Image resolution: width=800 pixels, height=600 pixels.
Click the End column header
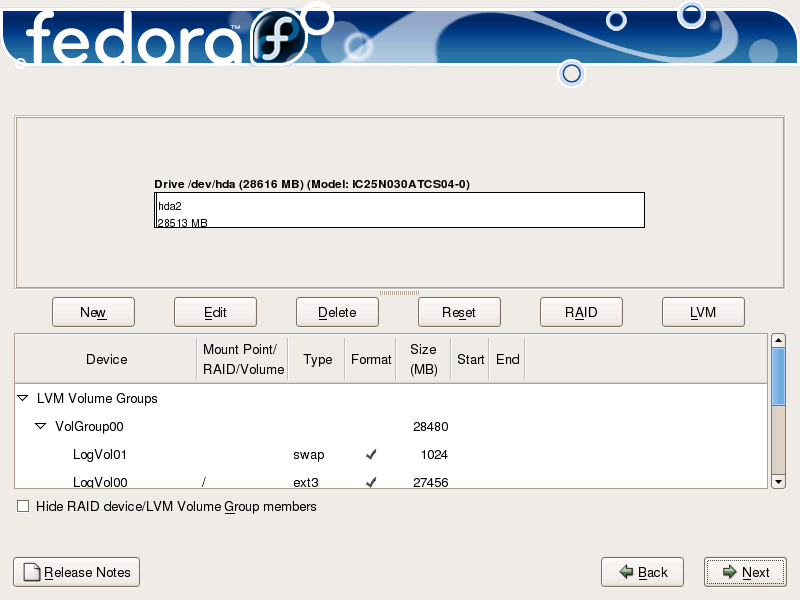click(x=508, y=359)
